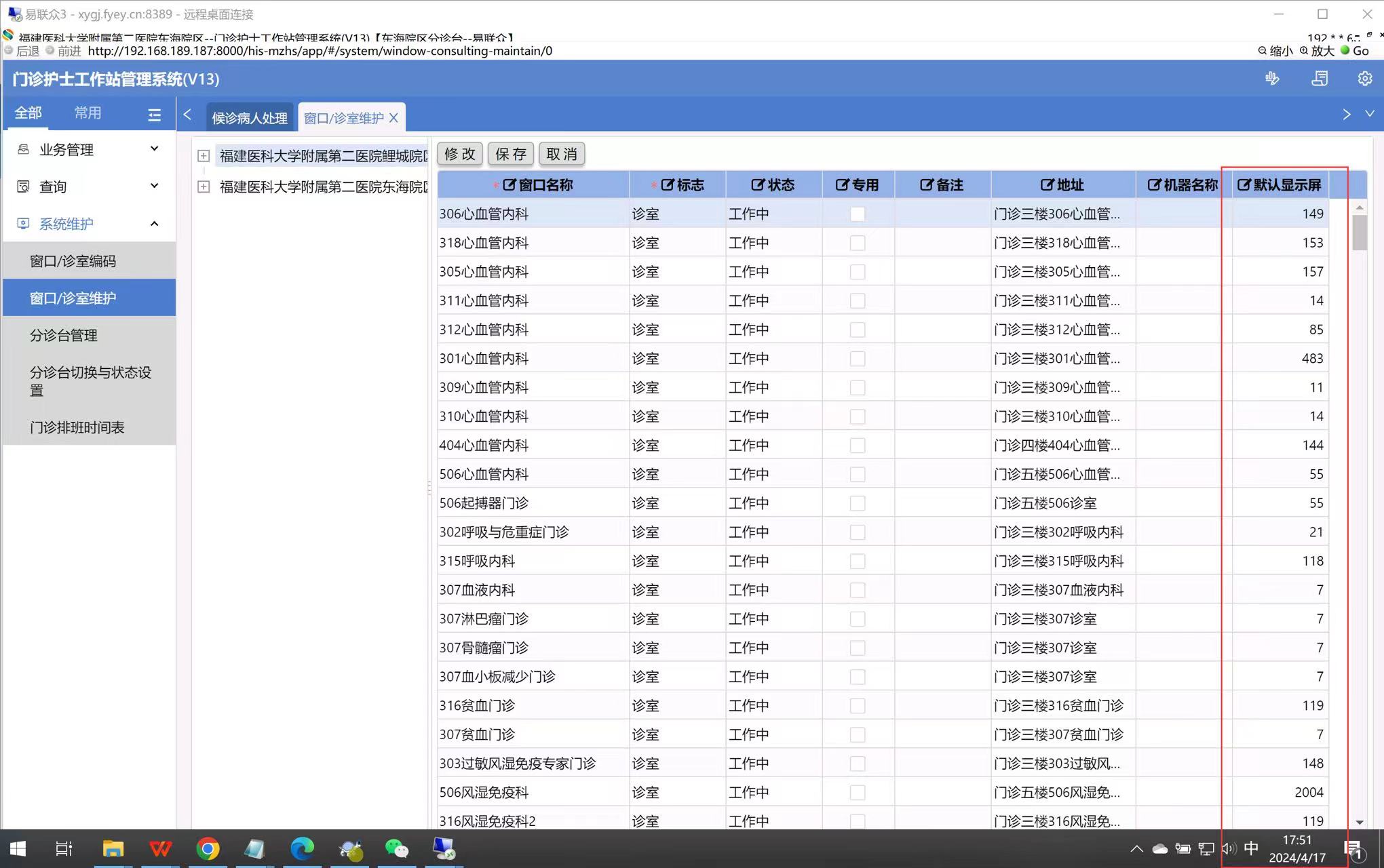Collapse sidebar with the hamburger menu icon

154,115
